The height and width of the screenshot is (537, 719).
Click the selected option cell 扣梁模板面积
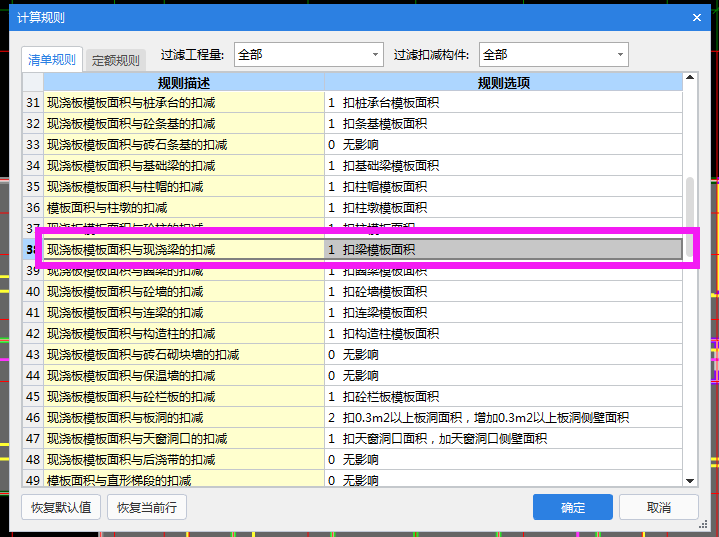click(x=503, y=249)
